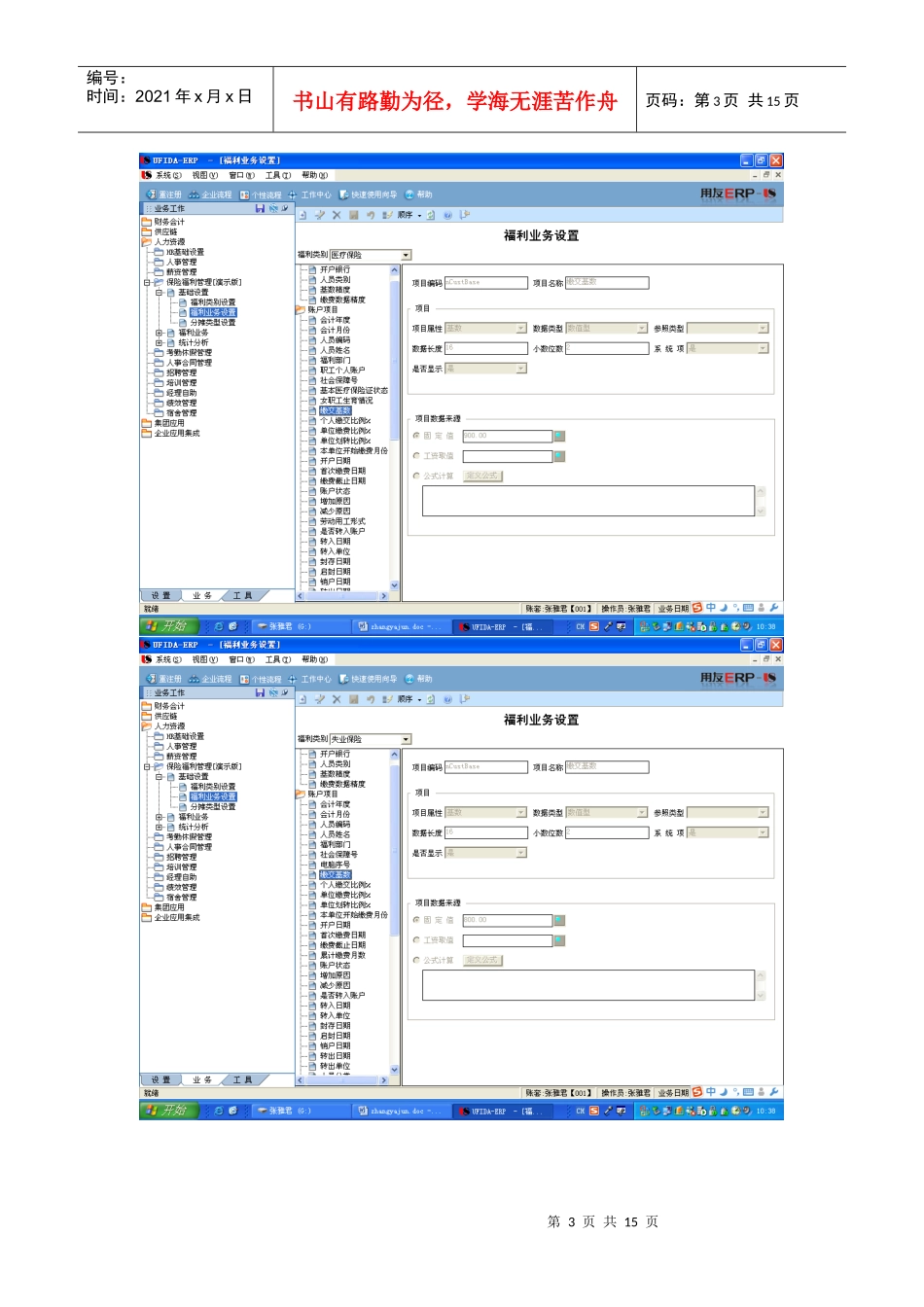The image size is (924, 1307).
Task: Click exit door icon in 医疗保险 window toolbar
Action: click(465, 215)
